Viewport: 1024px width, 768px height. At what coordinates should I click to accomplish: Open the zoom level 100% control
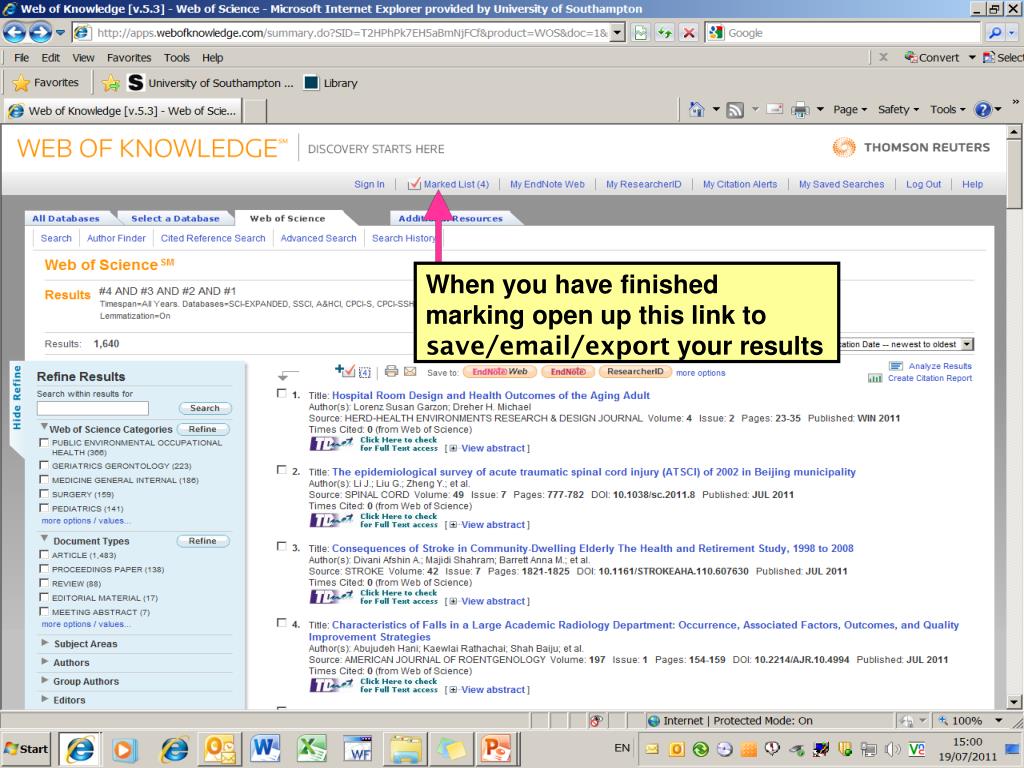click(970, 720)
